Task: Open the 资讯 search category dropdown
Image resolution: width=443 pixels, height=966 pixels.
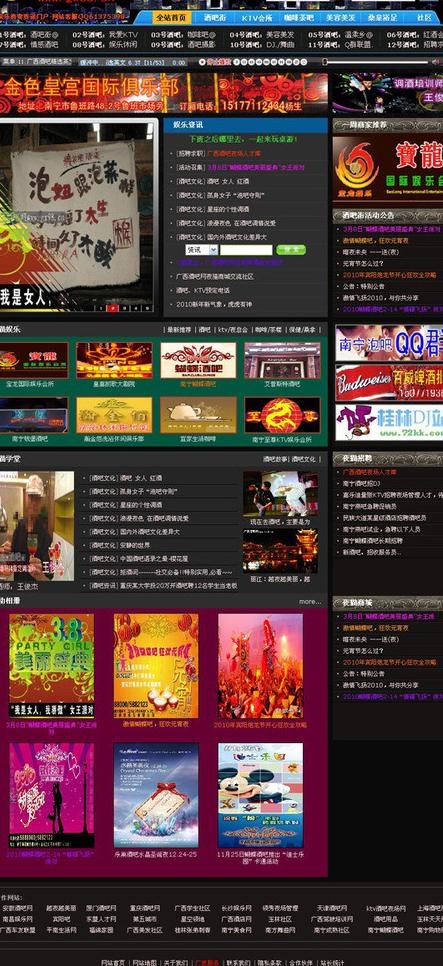Action: click(x=201, y=250)
